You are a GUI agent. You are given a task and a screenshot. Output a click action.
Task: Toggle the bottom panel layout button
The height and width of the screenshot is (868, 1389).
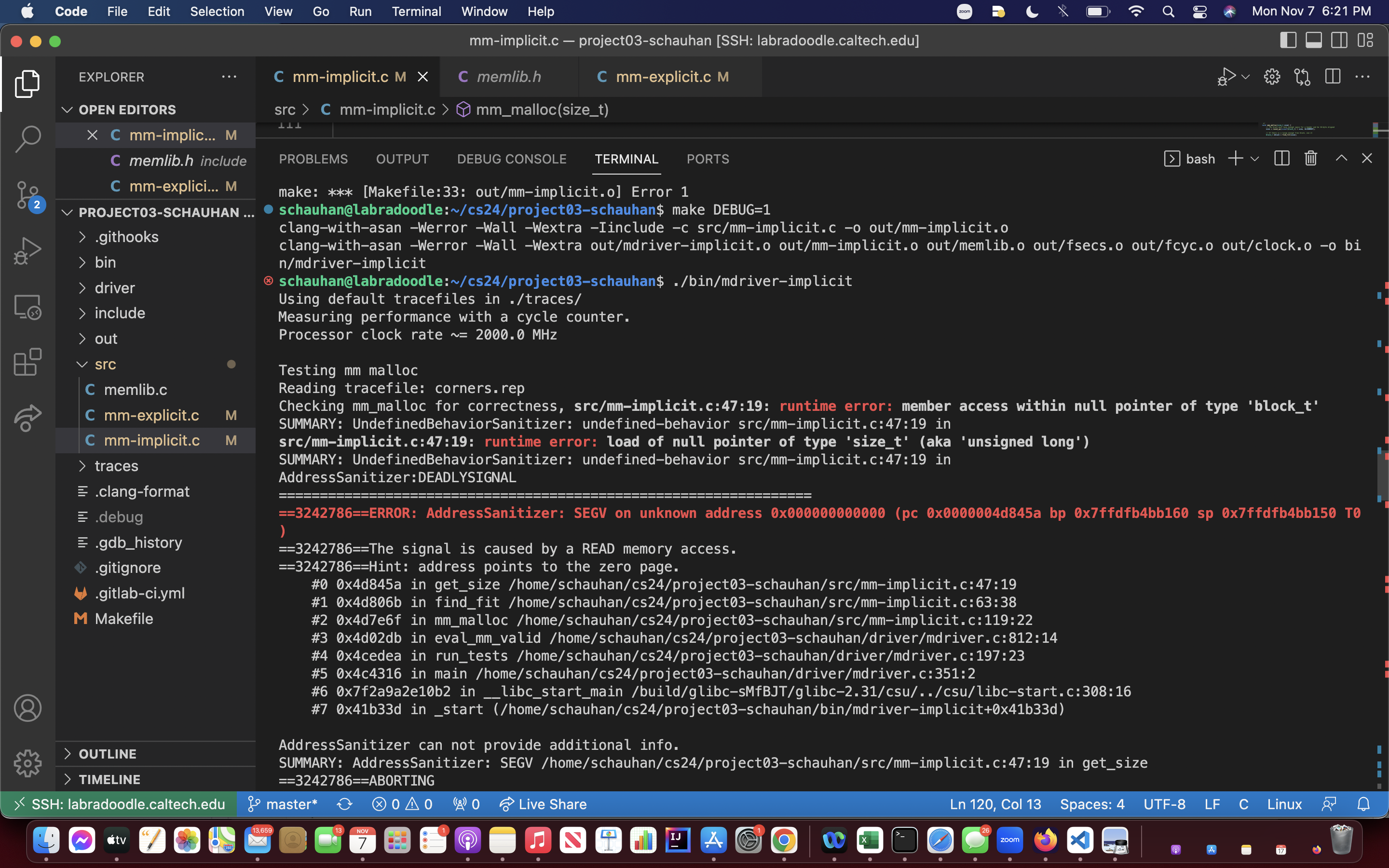point(1314,40)
